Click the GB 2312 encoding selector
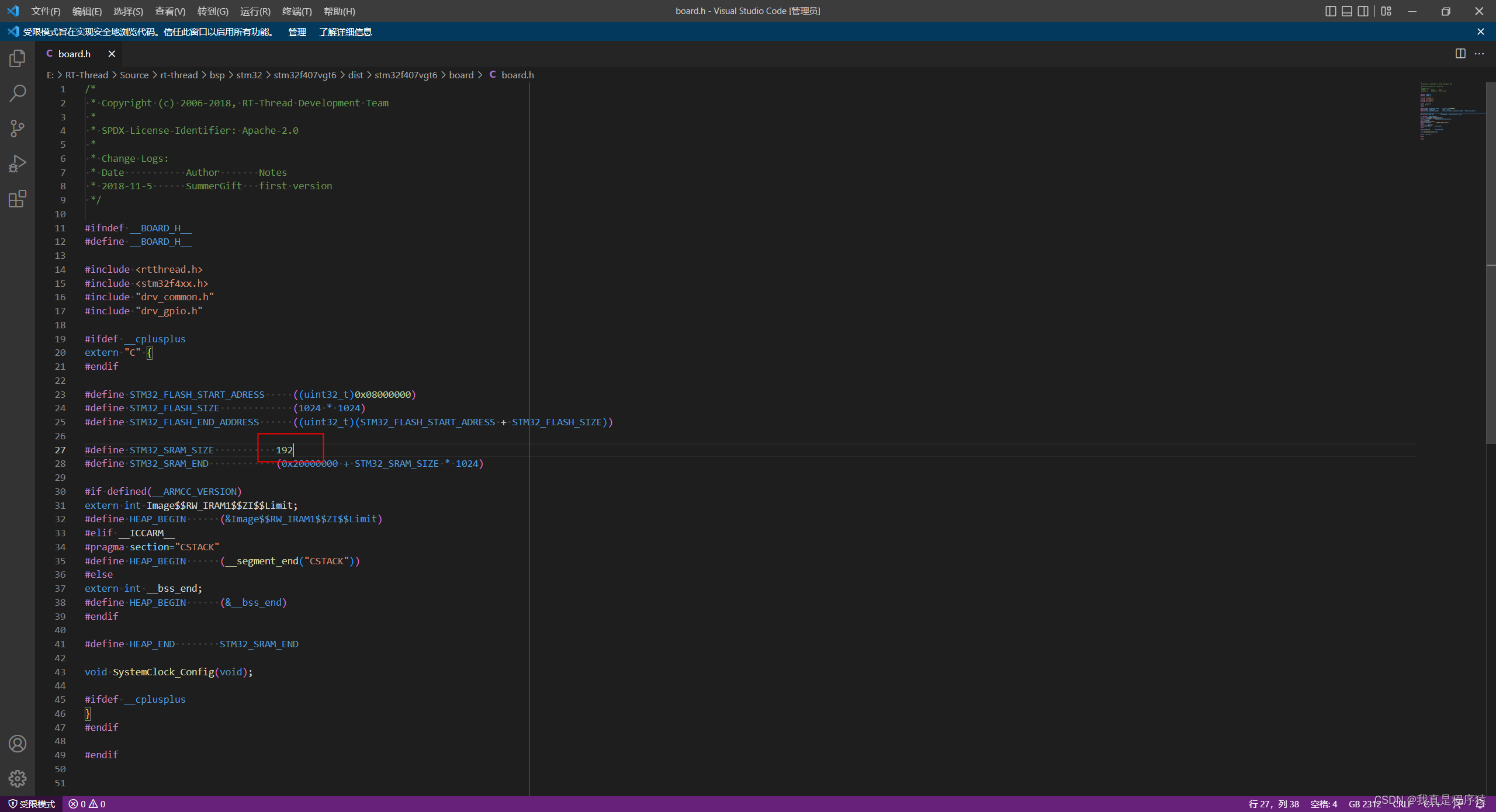This screenshot has width=1496, height=812. click(x=1365, y=804)
